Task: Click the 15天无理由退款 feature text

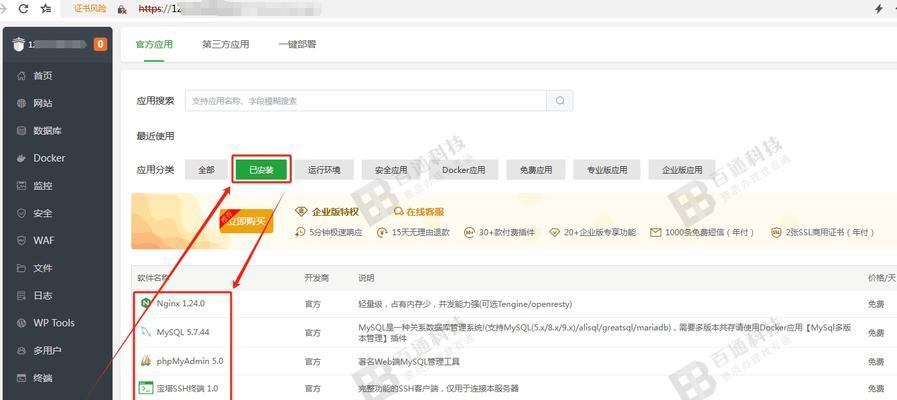Action: (x=421, y=232)
